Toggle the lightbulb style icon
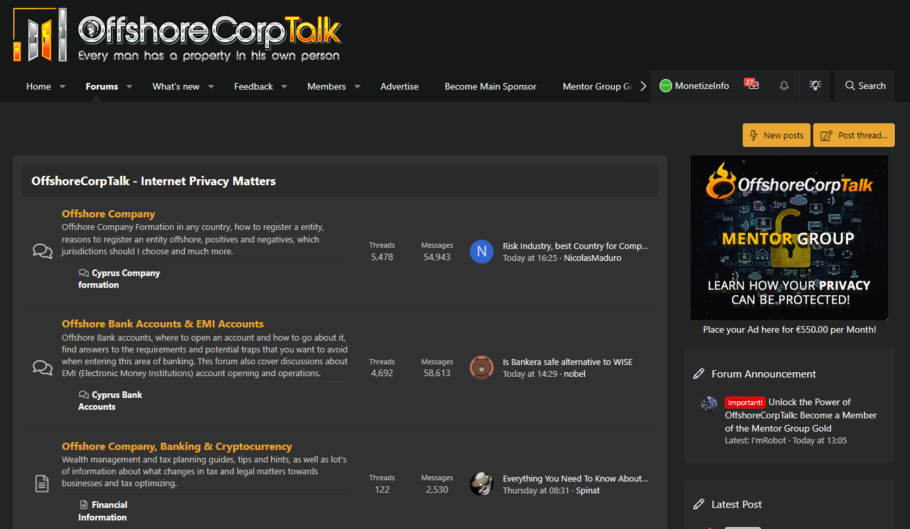 (x=815, y=86)
